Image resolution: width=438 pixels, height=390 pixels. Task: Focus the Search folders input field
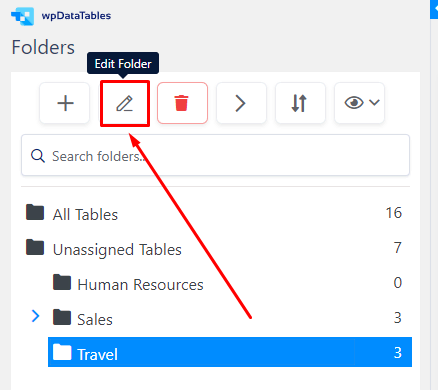click(215, 155)
